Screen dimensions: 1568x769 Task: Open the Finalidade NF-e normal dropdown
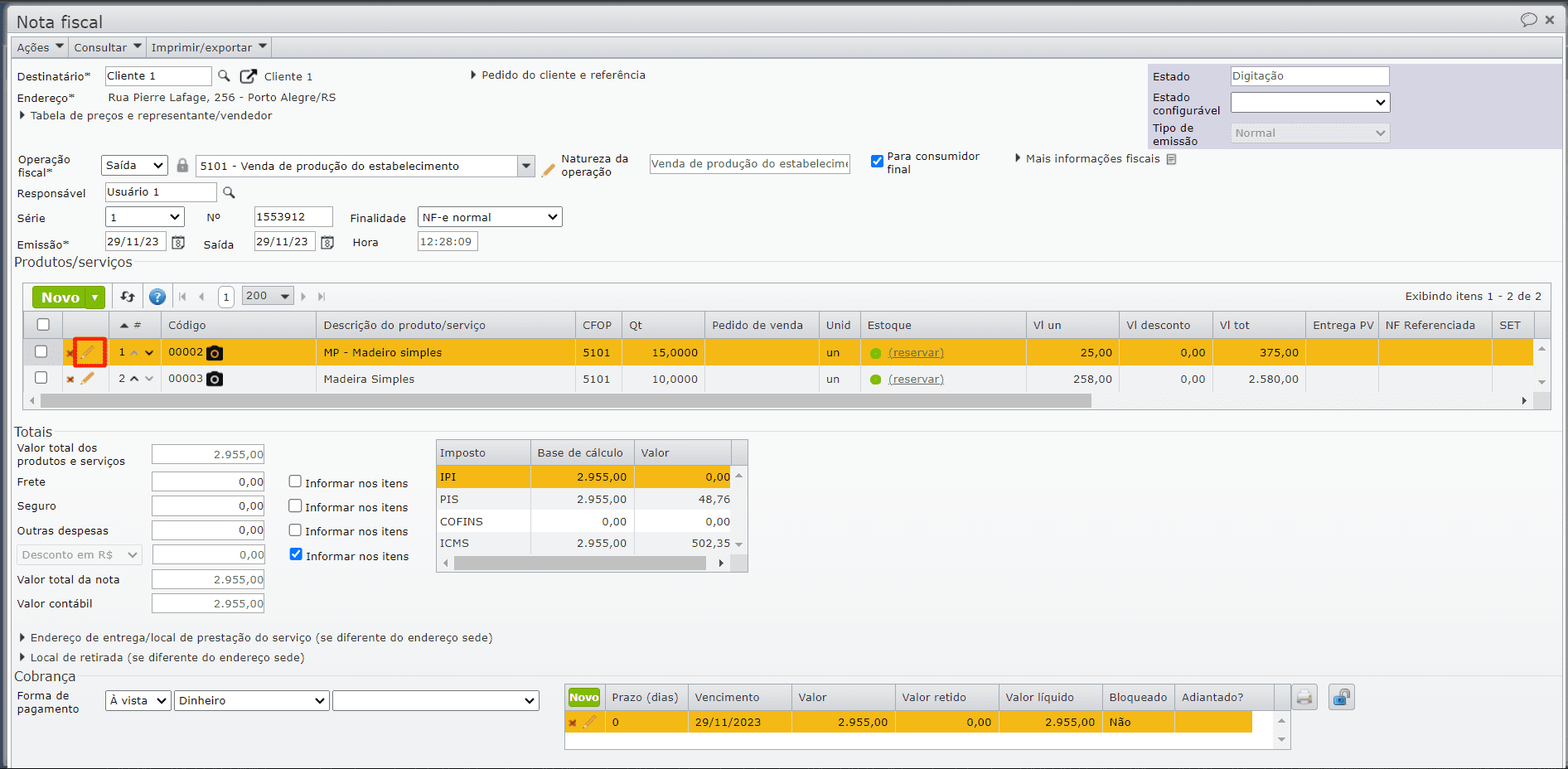[490, 217]
